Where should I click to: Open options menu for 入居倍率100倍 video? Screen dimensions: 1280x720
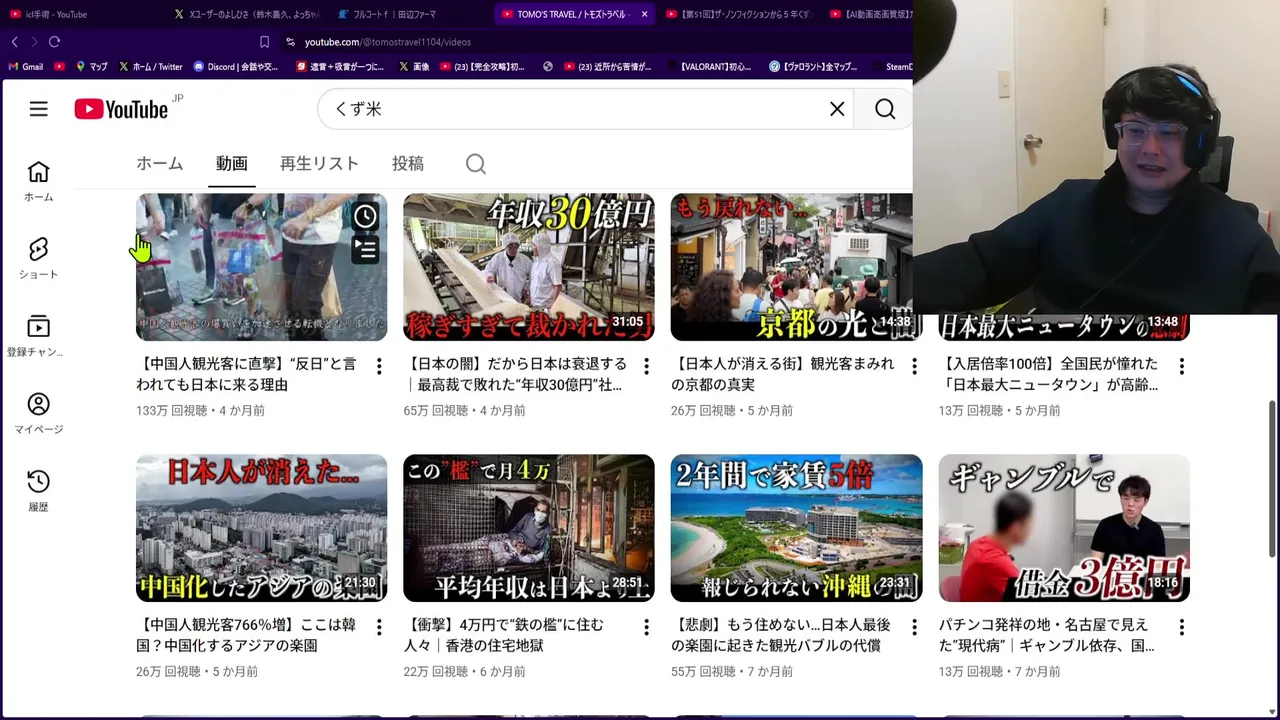(1181, 367)
